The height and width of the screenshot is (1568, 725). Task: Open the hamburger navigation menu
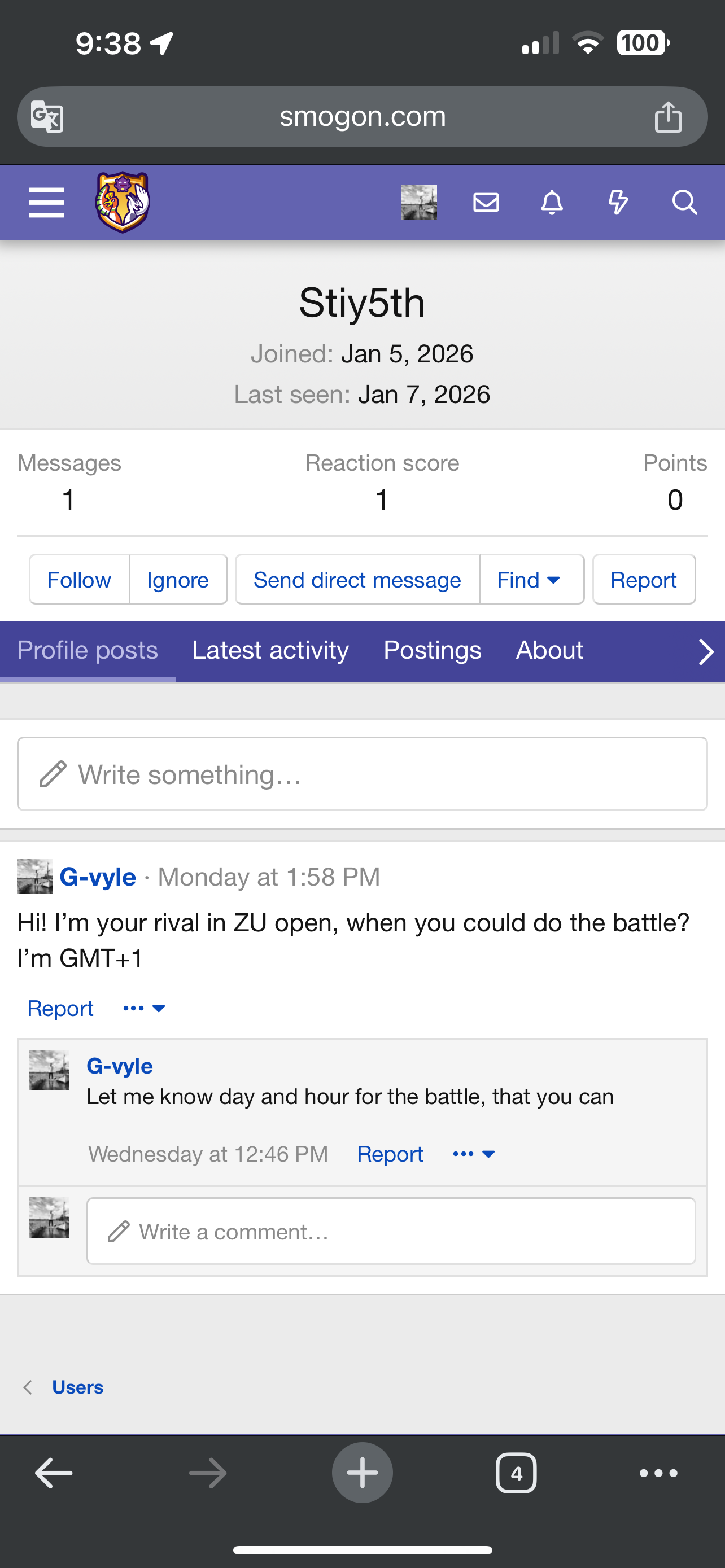coord(46,202)
